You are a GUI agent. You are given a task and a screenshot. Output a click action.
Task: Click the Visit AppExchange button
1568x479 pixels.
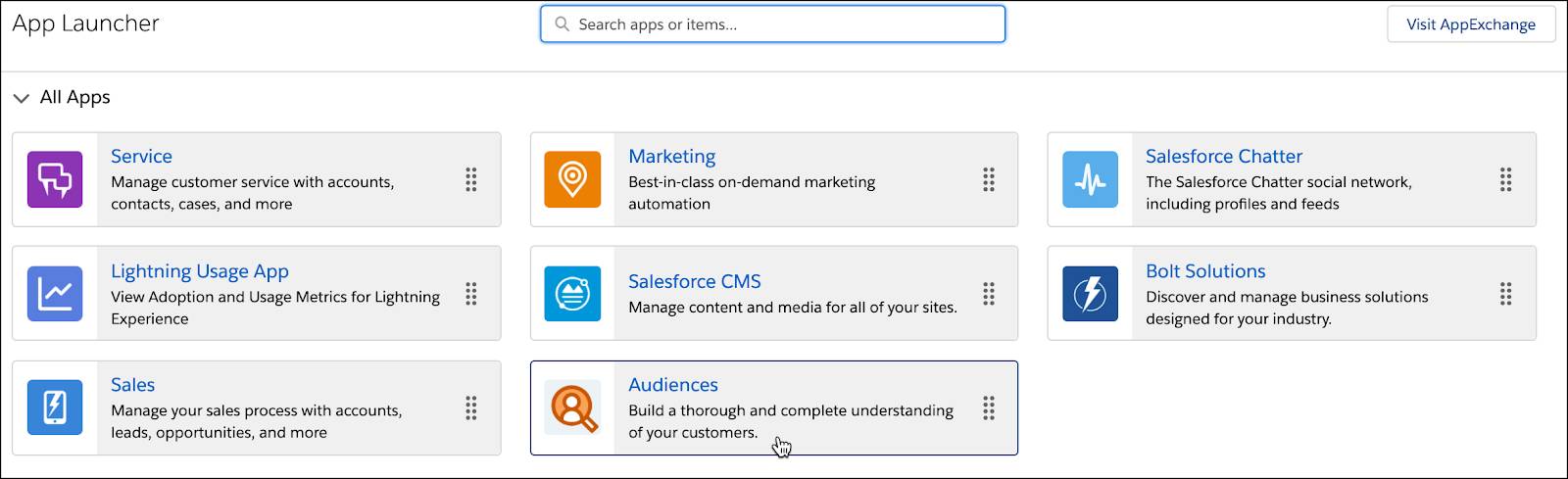coord(1471,24)
